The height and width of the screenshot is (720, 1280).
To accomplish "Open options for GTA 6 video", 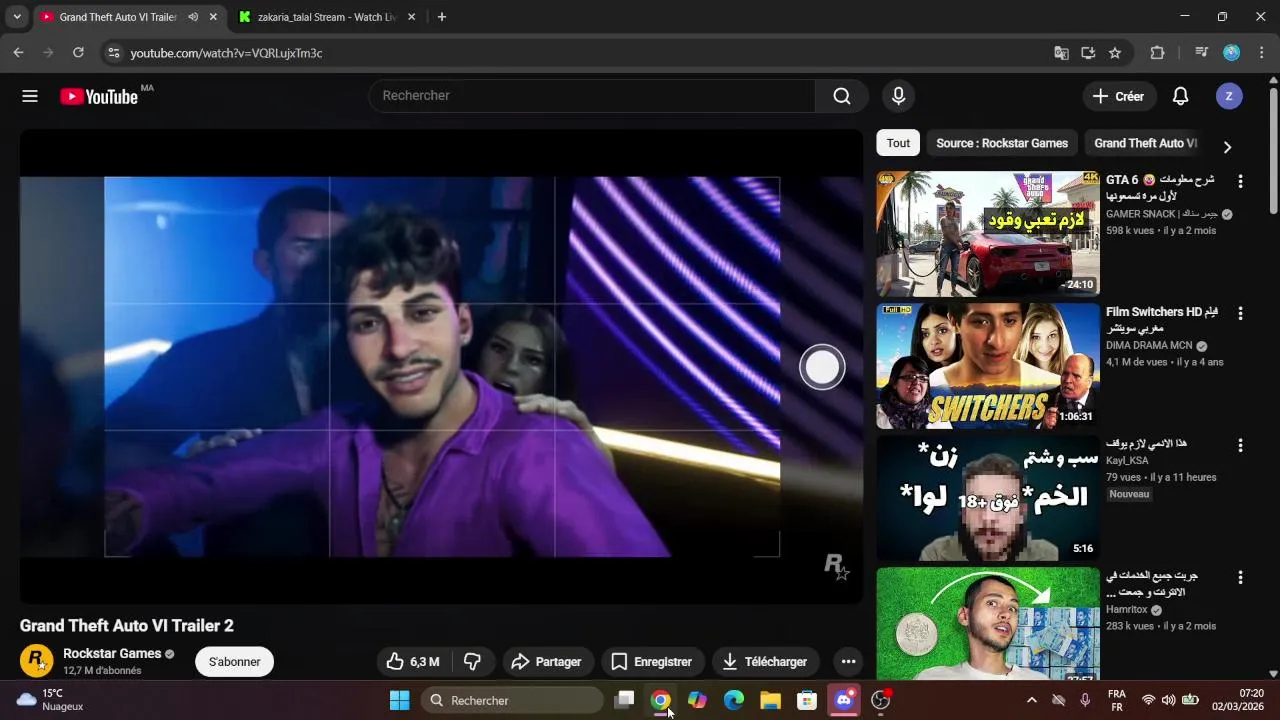I will click(1240, 181).
